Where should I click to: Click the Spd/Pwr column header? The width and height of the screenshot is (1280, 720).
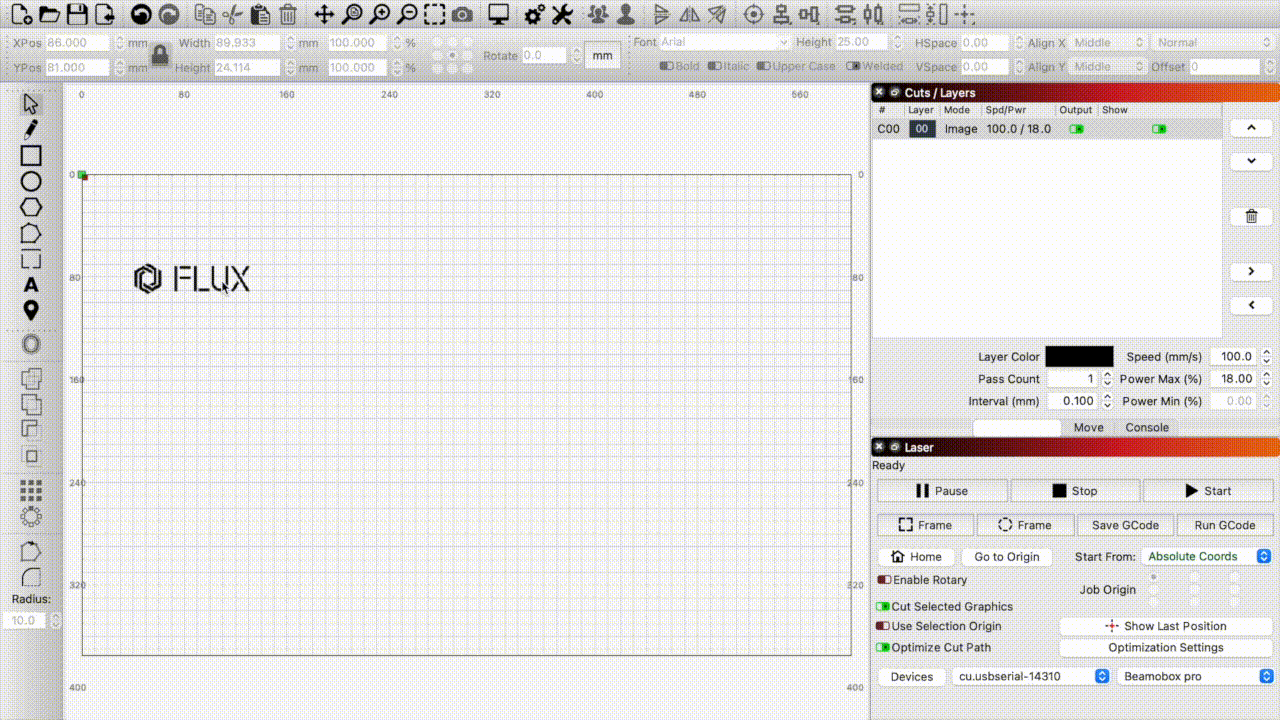click(x=1008, y=110)
